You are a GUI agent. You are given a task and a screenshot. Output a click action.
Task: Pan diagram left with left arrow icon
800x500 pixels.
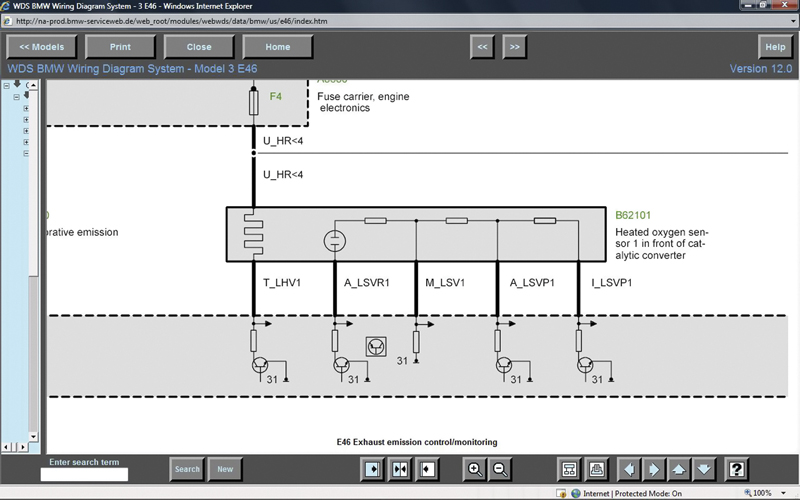(x=629, y=469)
